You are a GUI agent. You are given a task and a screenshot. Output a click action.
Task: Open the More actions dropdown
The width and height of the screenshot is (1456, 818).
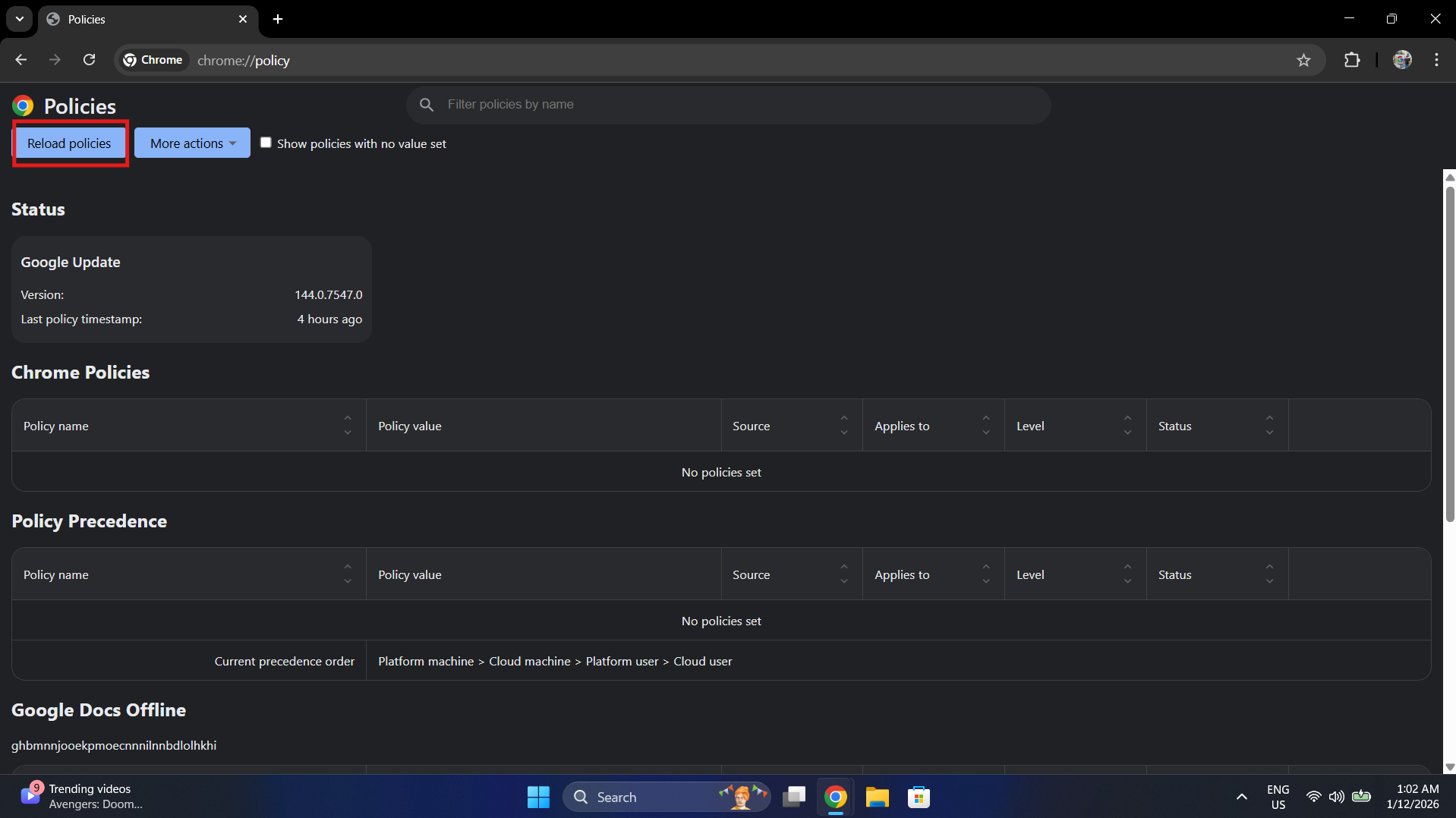pyautogui.click(x=192, y=143)
